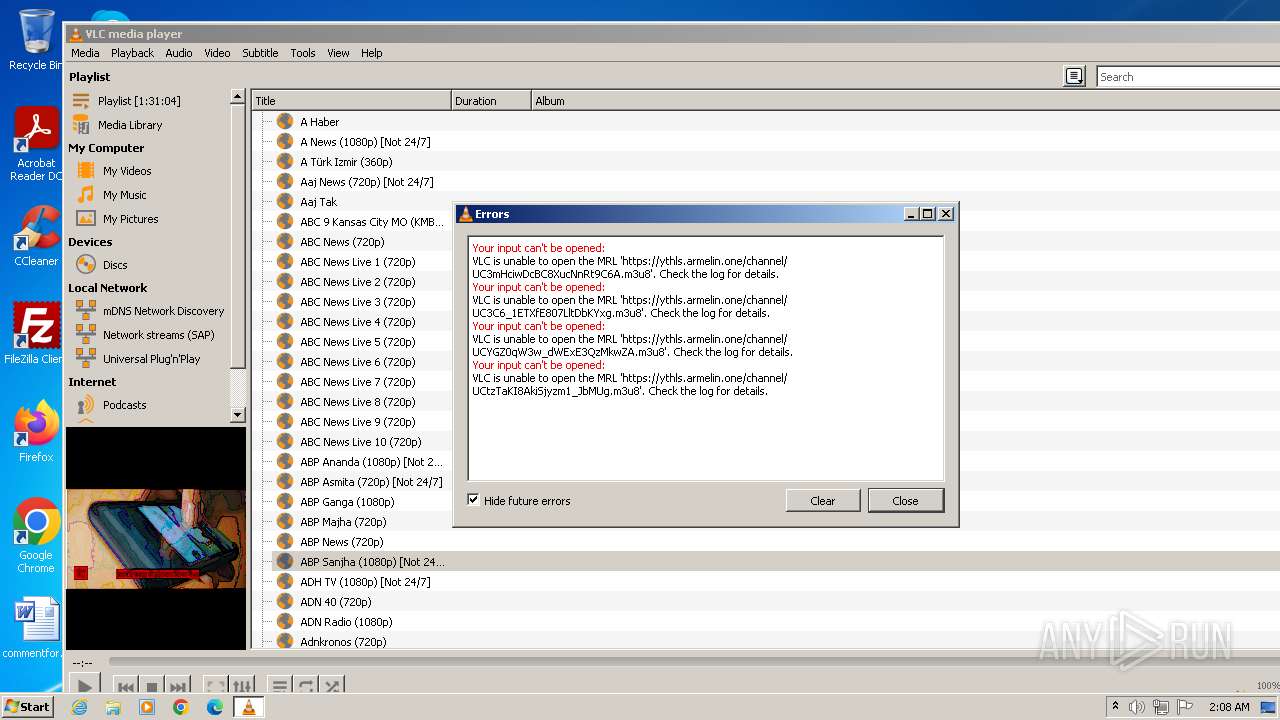1280x720 pixels.
Task: Sort playlist by Title column header
Action: [351, 101]
